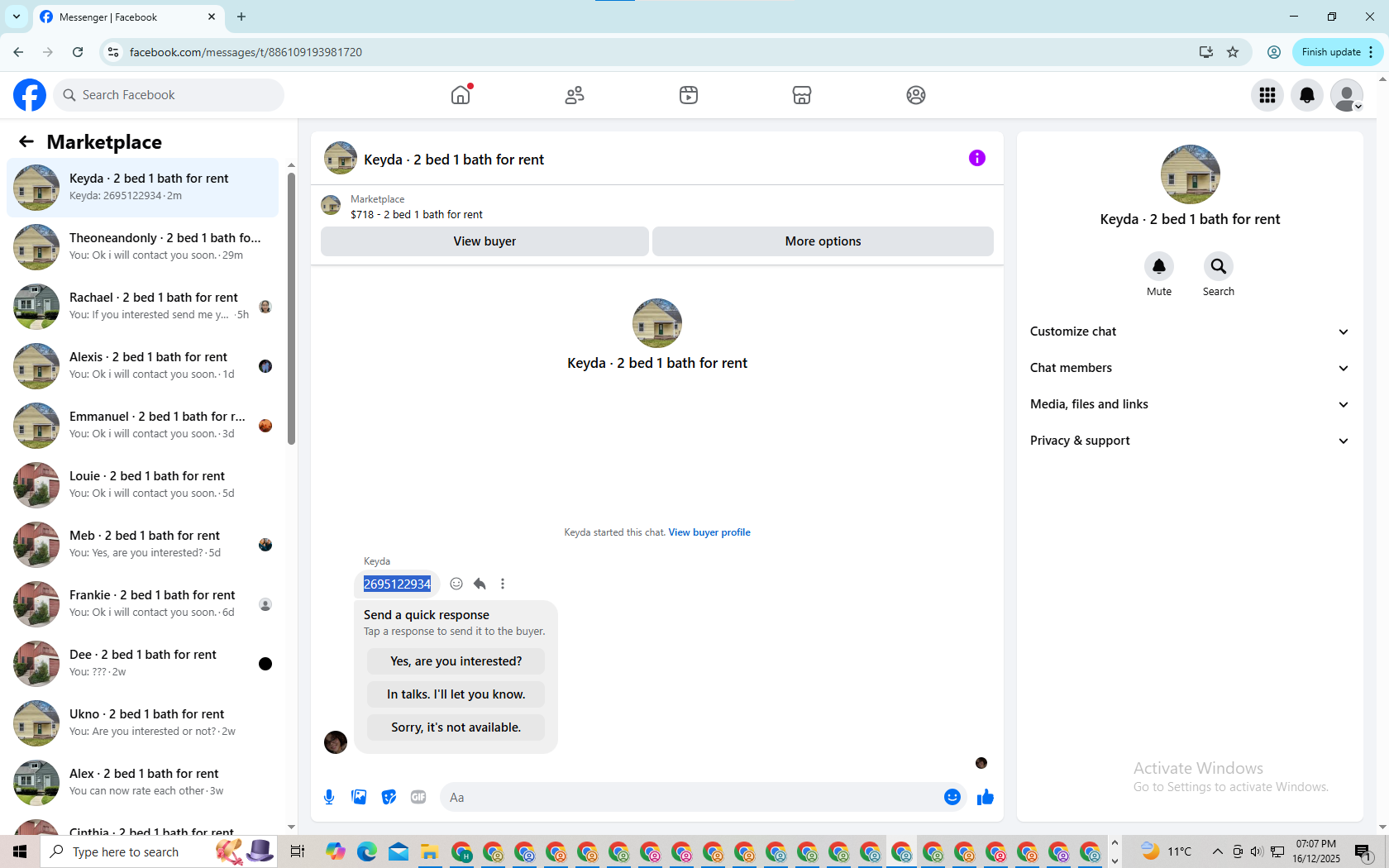Click the address bar URL
The height and width of the screenshot is (868, 1389).
[246, 52]
